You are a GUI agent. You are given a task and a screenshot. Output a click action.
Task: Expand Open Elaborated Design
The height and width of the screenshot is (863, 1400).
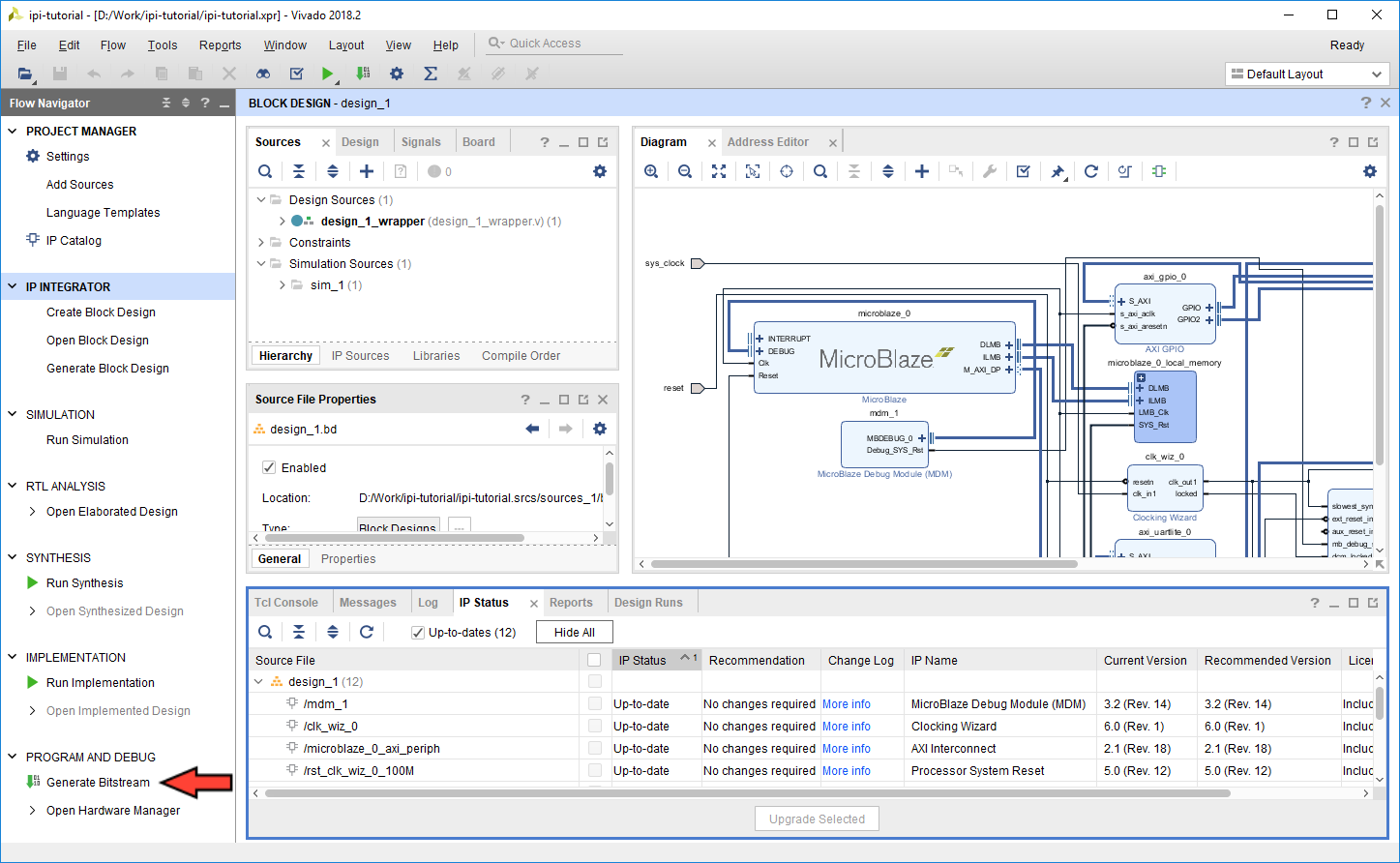pos(33,512)
